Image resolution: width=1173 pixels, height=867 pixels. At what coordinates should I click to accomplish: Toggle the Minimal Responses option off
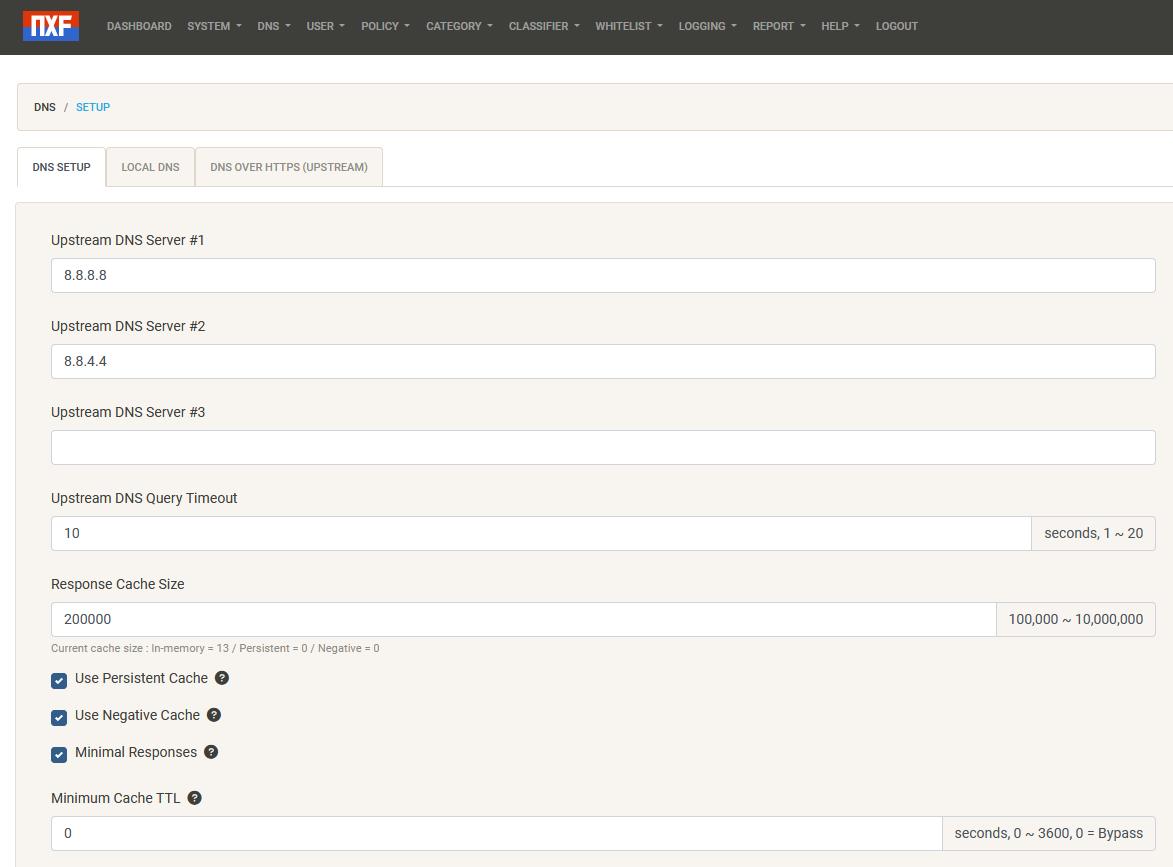coord(58,754)
